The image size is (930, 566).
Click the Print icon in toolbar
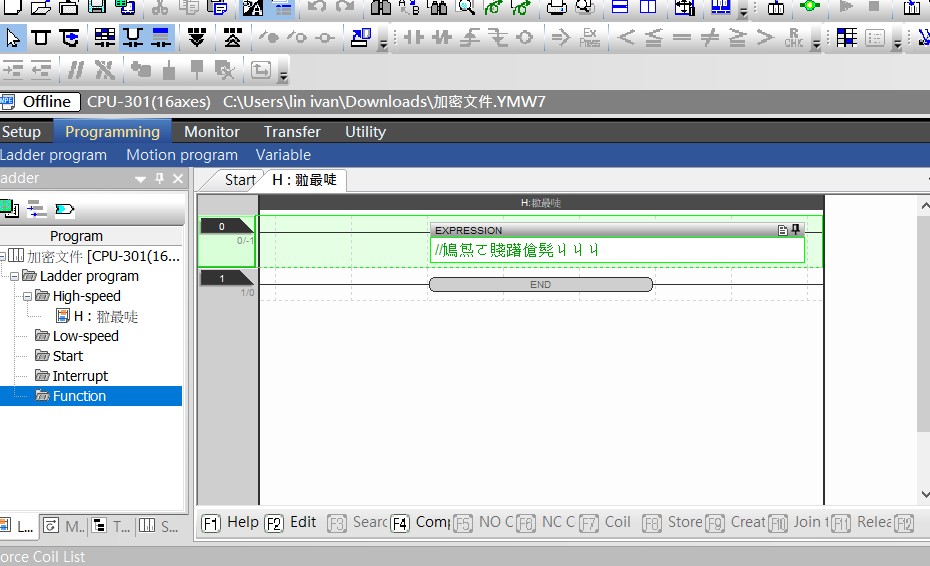pyautogui.click(x=556, y=8)
